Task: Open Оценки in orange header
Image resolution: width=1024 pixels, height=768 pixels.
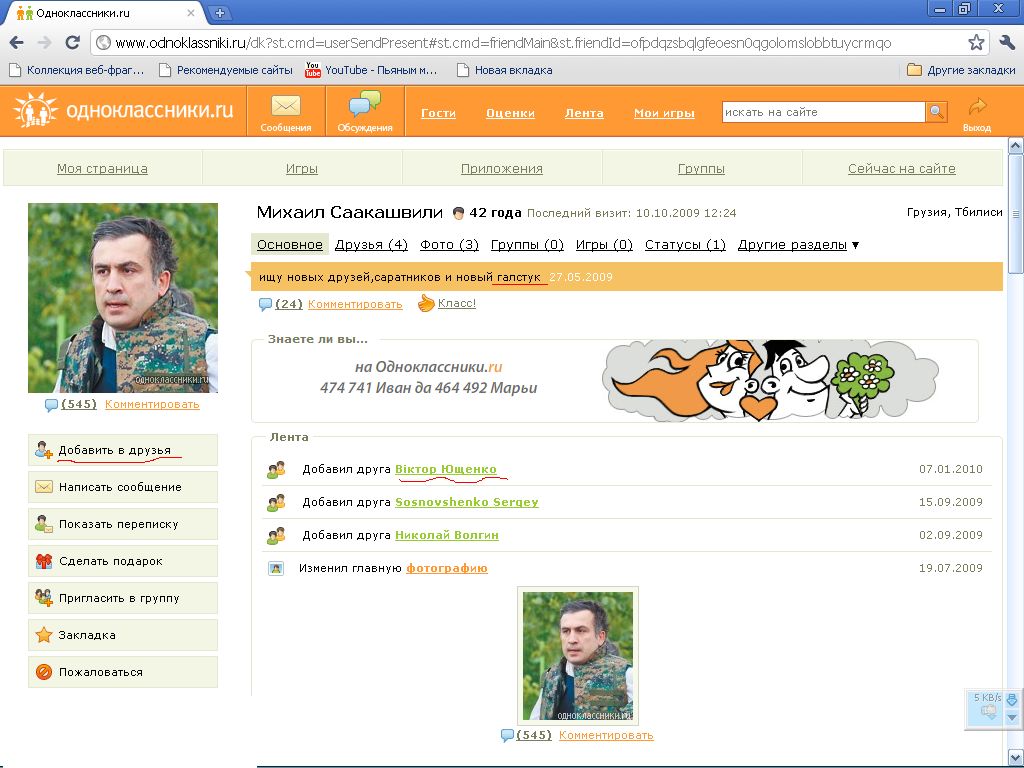Action: pyautogui.click(x=510, y=113)
